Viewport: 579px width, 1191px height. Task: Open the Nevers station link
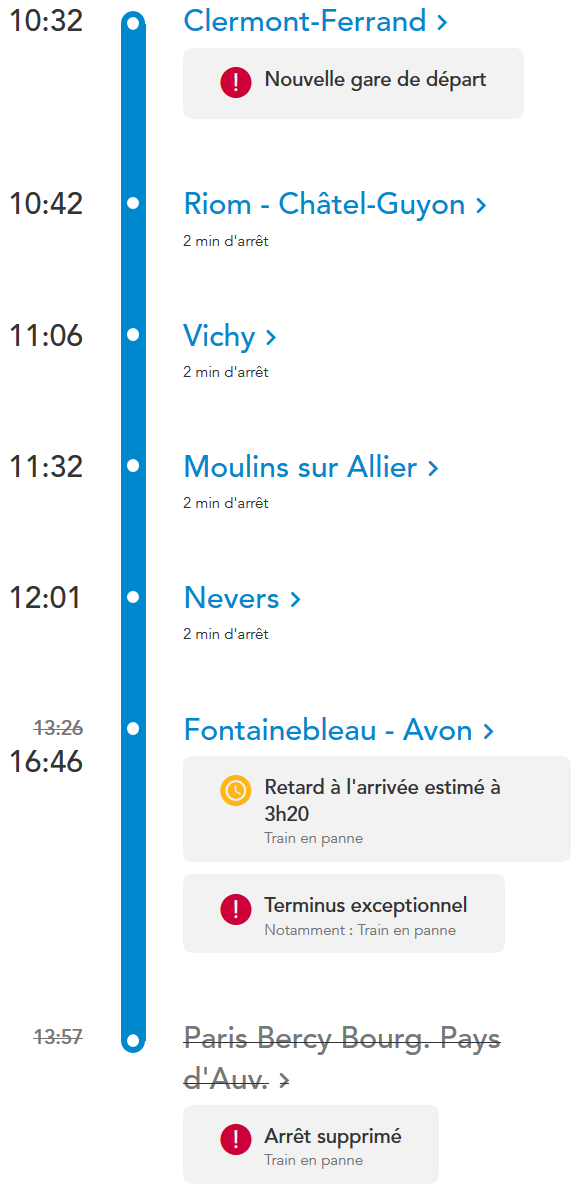tap(232, 599)
